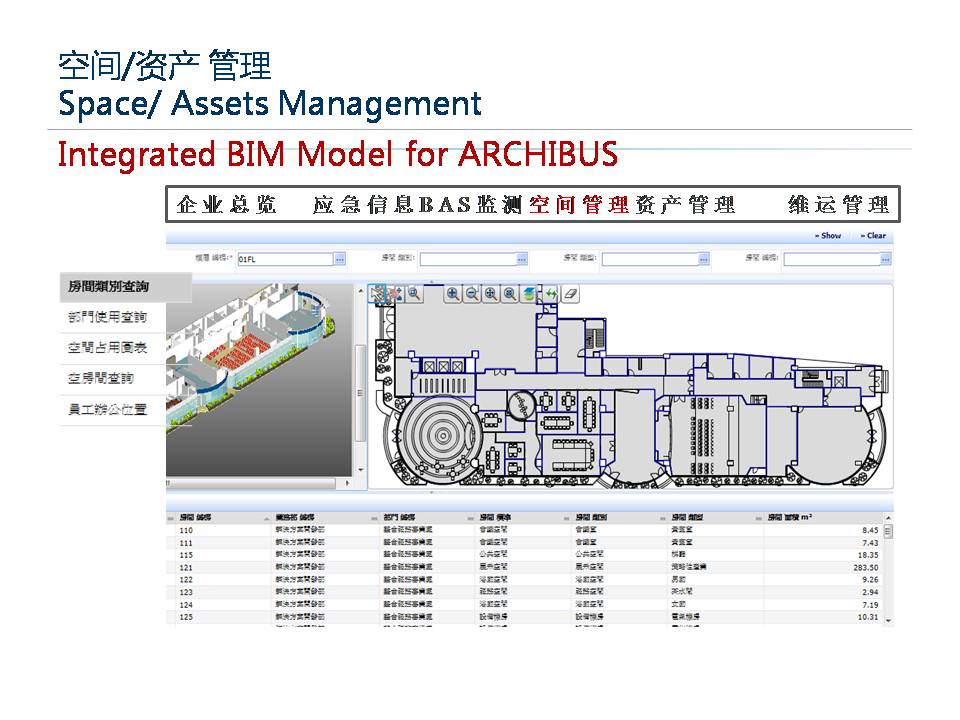Click the green double-arrow refresh icon
960x720 pixels.
tap(551, 294)
